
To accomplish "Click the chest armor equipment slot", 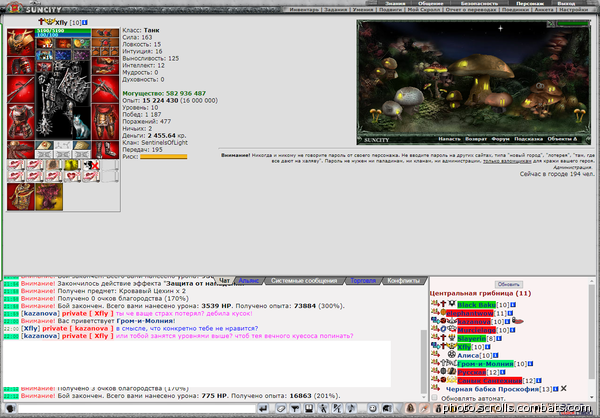I will tap(21, 122).
